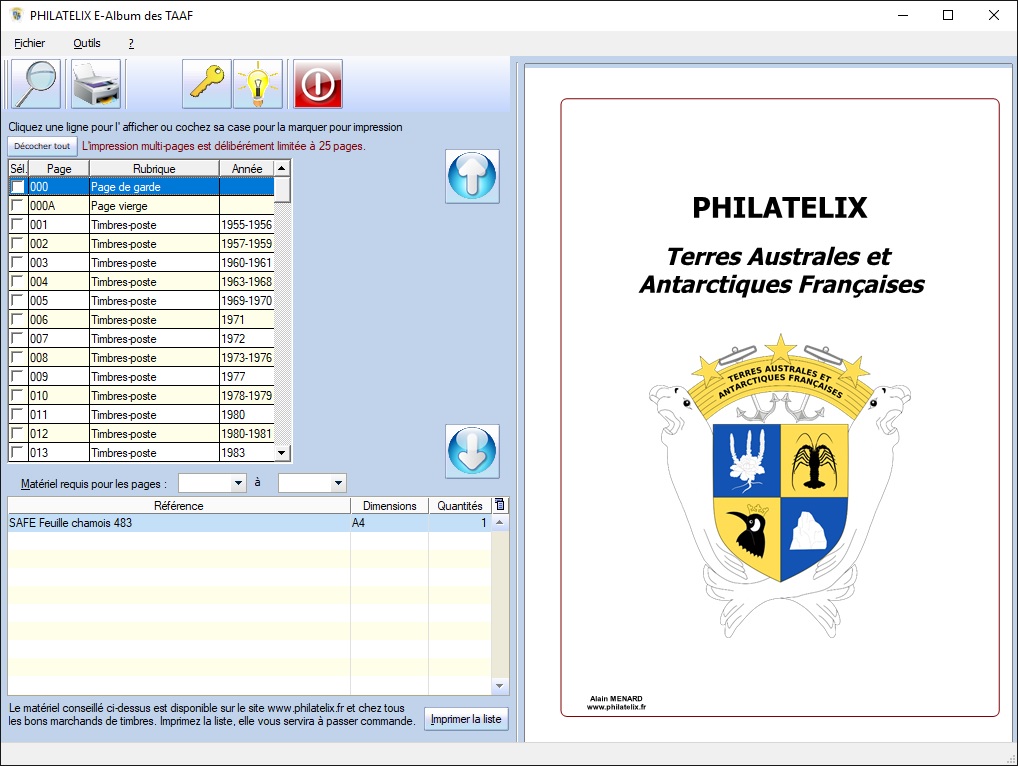This screenshot has height=766, width=1018.
Task: Click the 'Page' column header
Action: (59, 169)
